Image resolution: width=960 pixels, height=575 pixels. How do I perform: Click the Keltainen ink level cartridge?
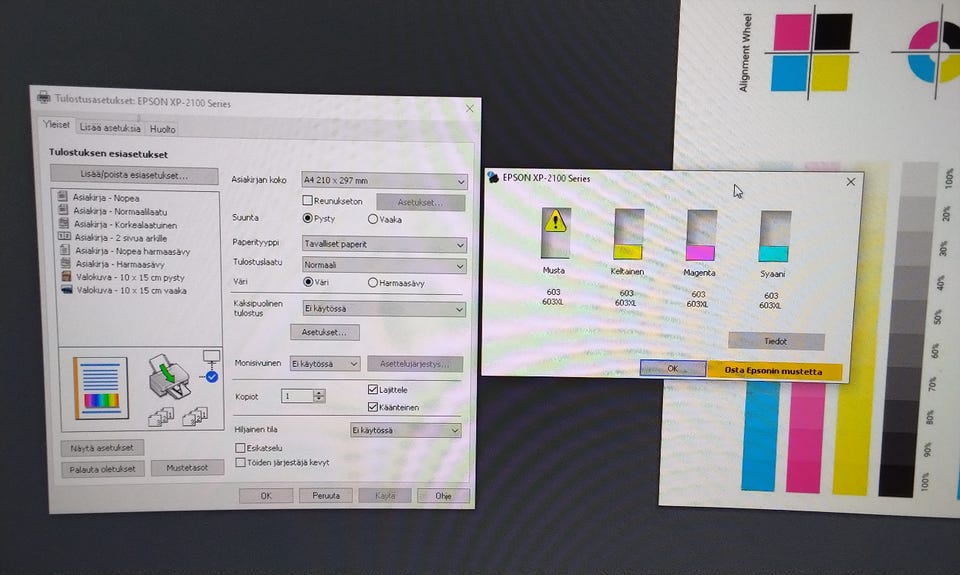(629, 235)
